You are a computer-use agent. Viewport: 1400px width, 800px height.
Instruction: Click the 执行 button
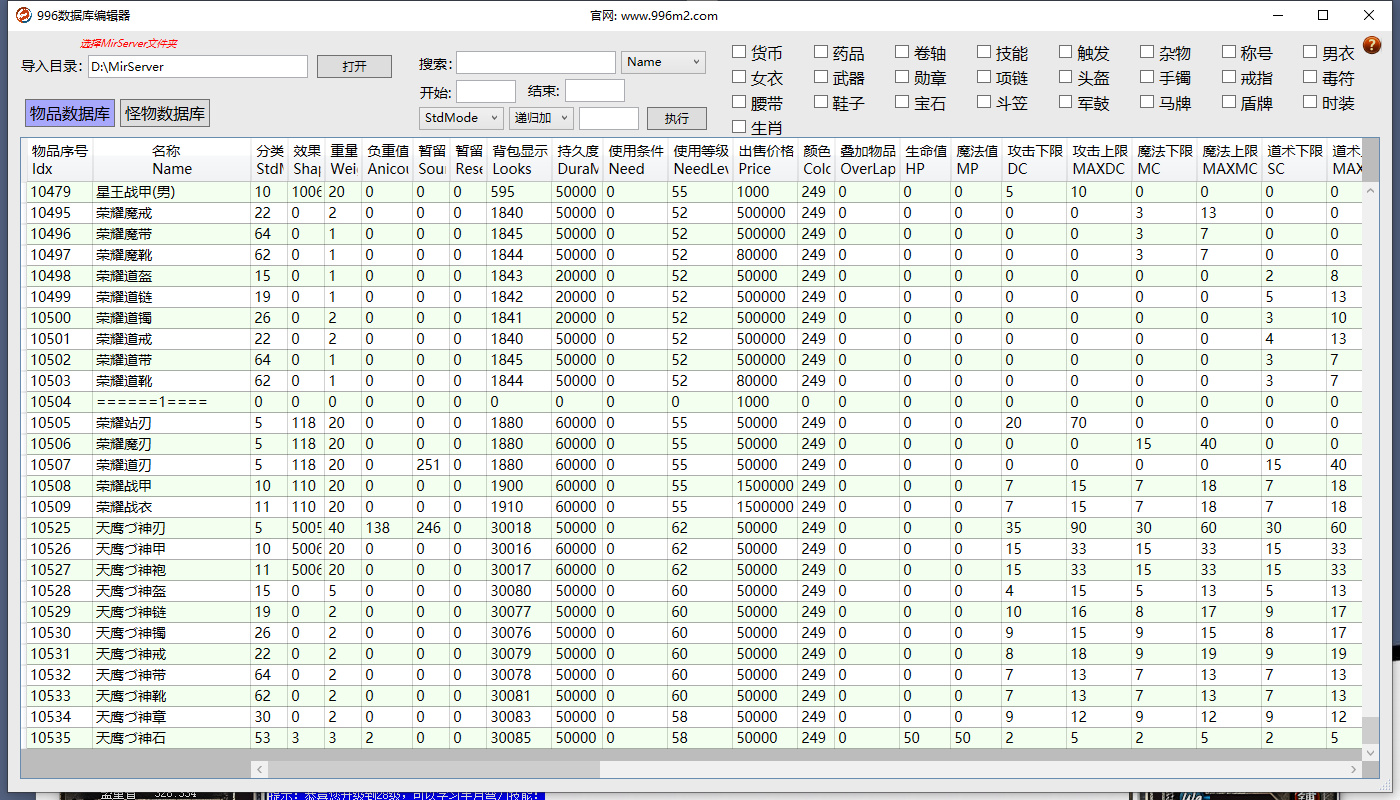[x=677, y=118]
